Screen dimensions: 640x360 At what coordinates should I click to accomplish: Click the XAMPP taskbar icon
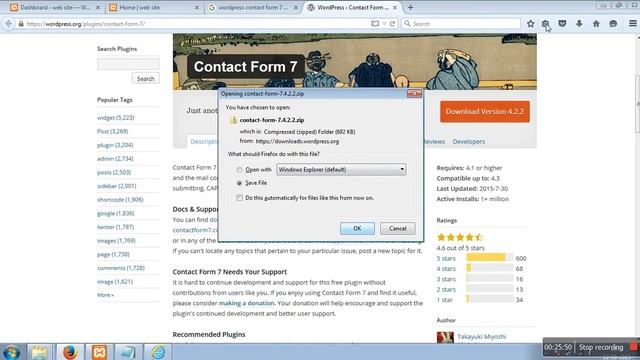click(99, 352)
